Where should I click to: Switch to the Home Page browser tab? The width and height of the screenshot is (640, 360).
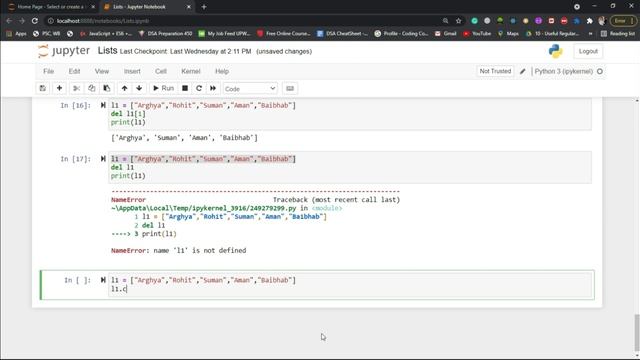coord(51,7)
